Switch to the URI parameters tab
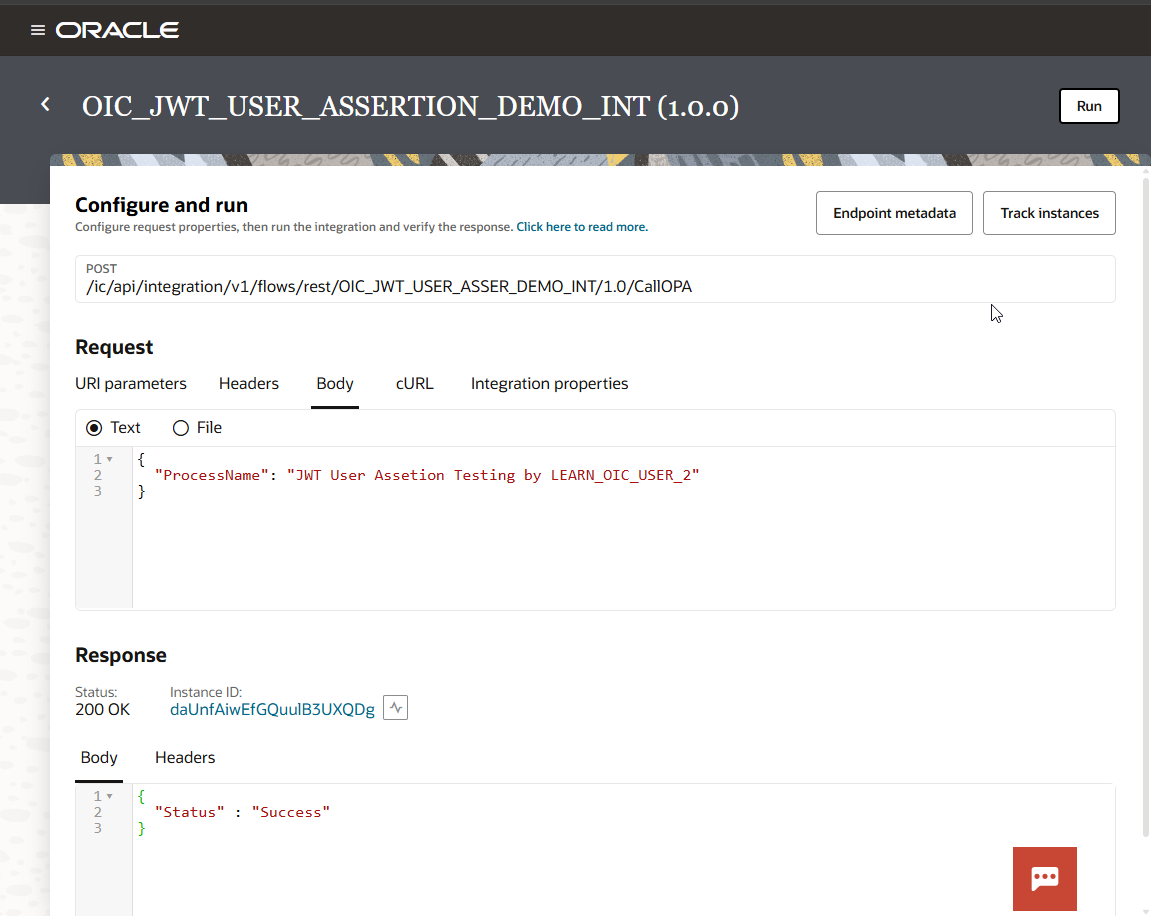Viewport: 1151px width, 916px height. point(131,384)
